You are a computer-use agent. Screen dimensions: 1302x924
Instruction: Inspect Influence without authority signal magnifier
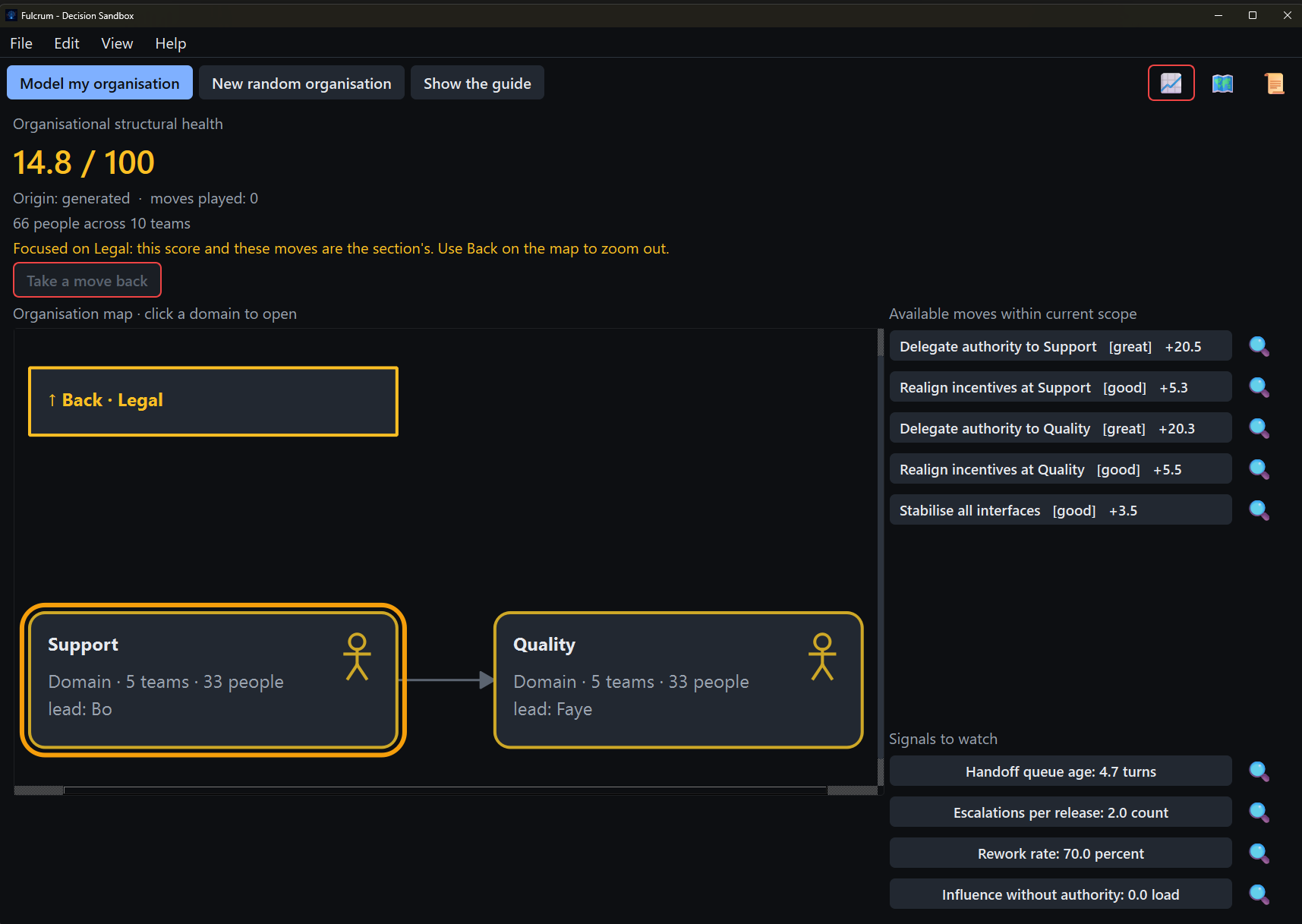tap(1259, 894)
